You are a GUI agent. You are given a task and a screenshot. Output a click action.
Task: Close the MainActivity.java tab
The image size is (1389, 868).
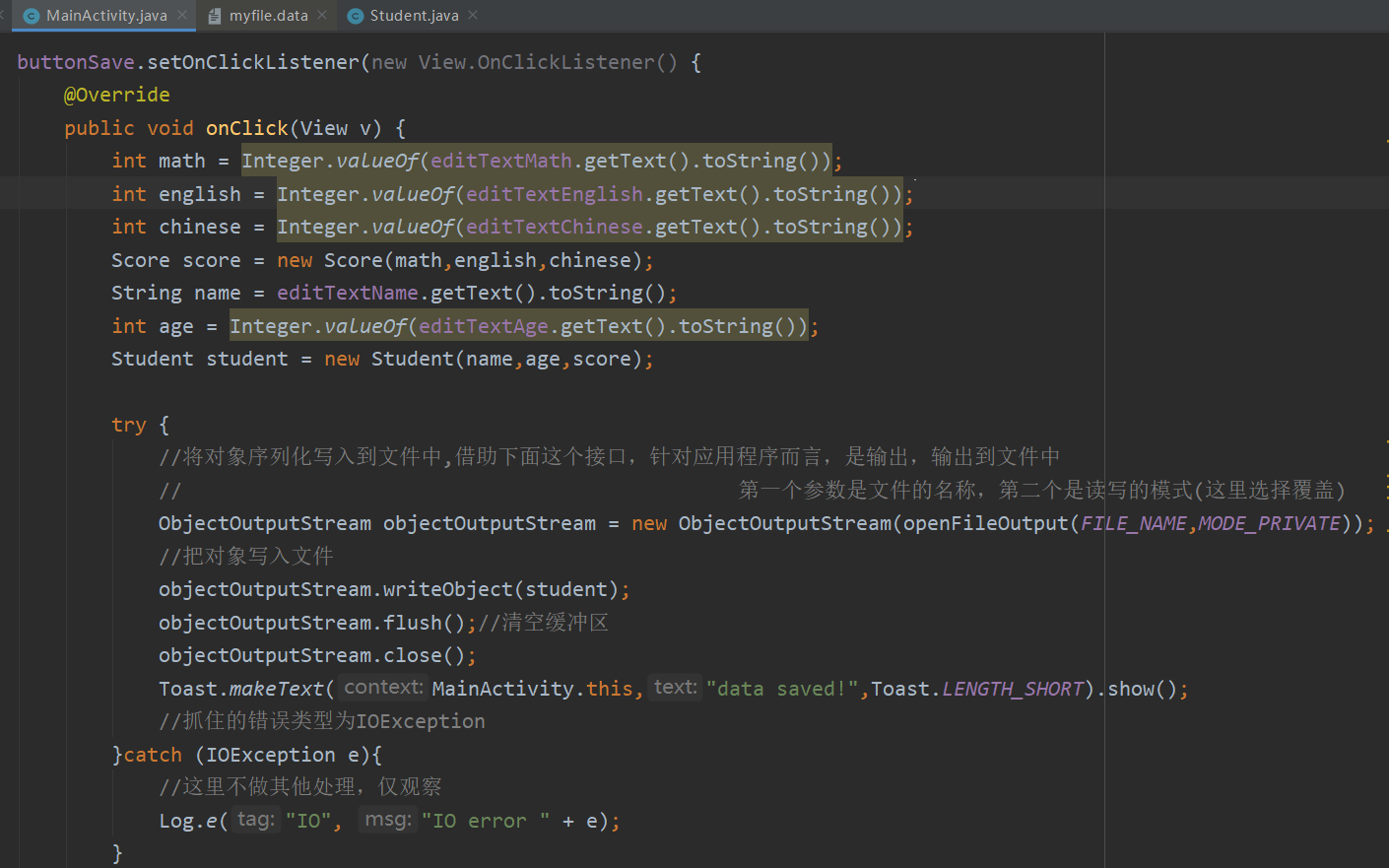click(x=182, y=16)
